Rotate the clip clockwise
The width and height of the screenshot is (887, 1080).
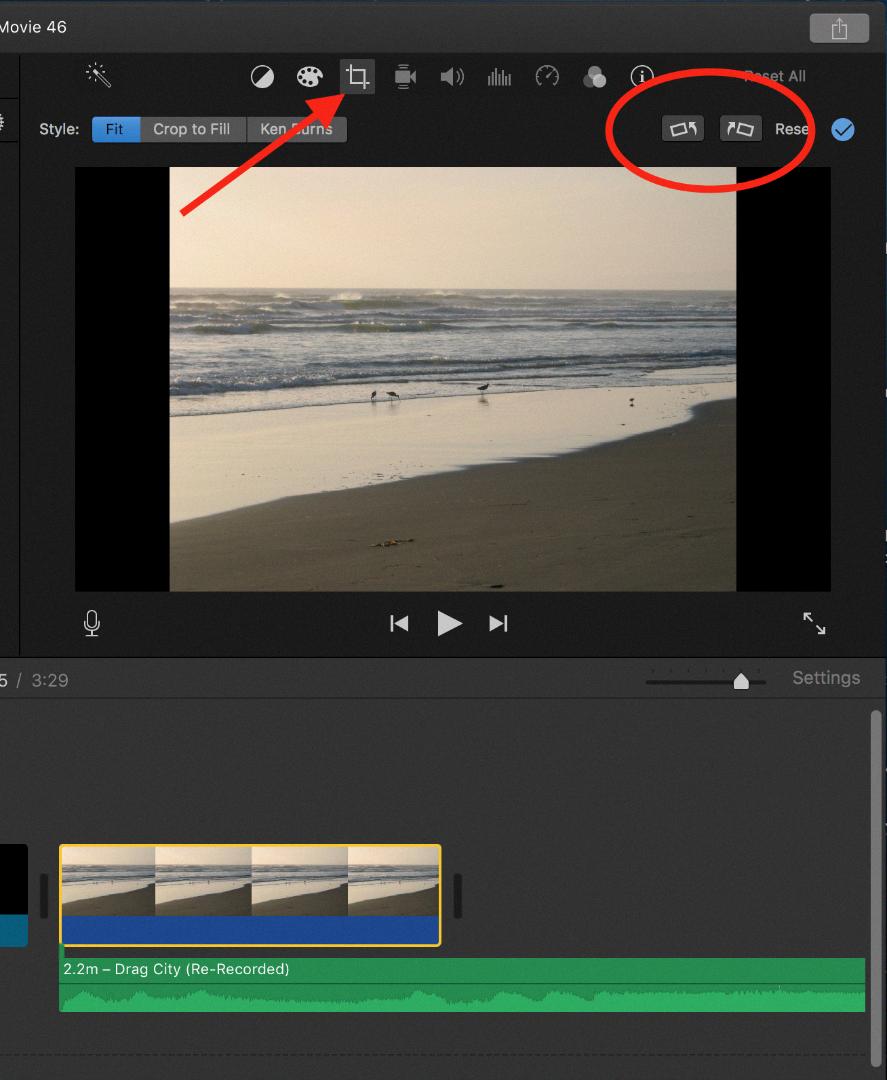coord(741,129)
